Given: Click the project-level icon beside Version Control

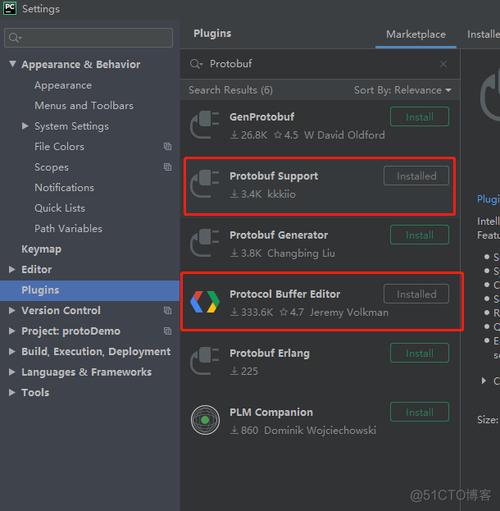Looking at the screenshot, I should click(168, 310).
